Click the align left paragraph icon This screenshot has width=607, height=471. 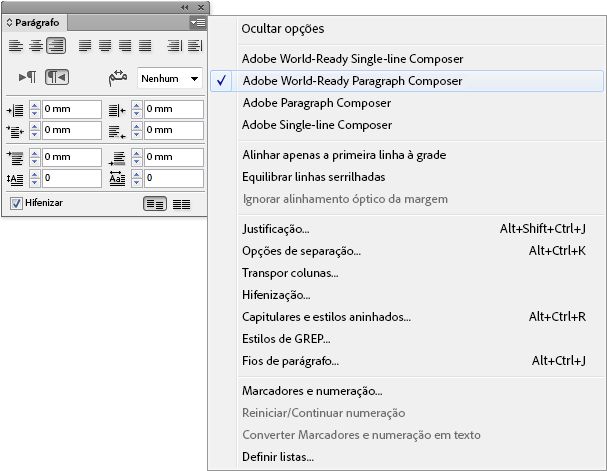click(x=16, y=46)
